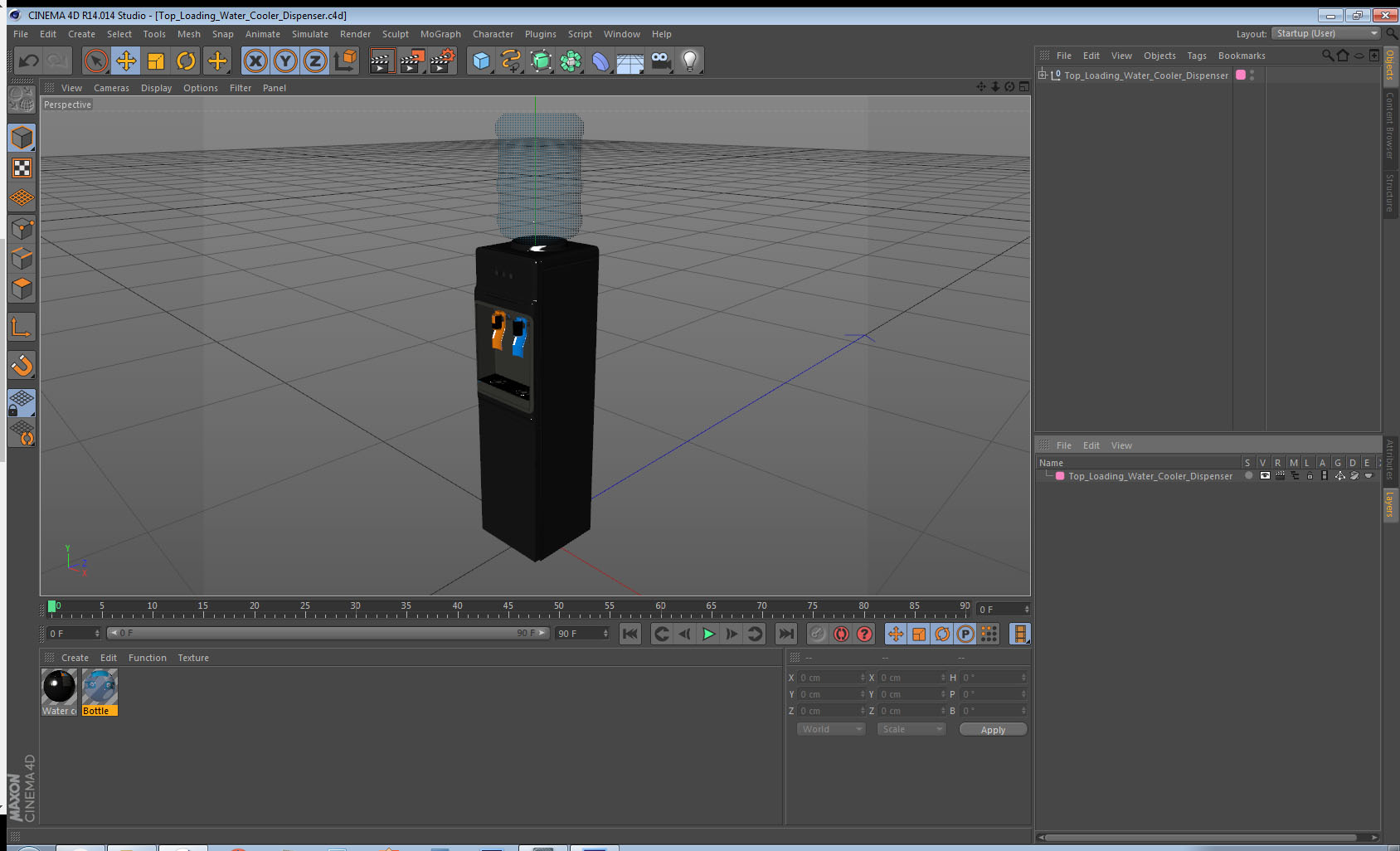Click the Undo arrow icon
Viewport: 1400px width, 851px height.
(x=29, y=61)
